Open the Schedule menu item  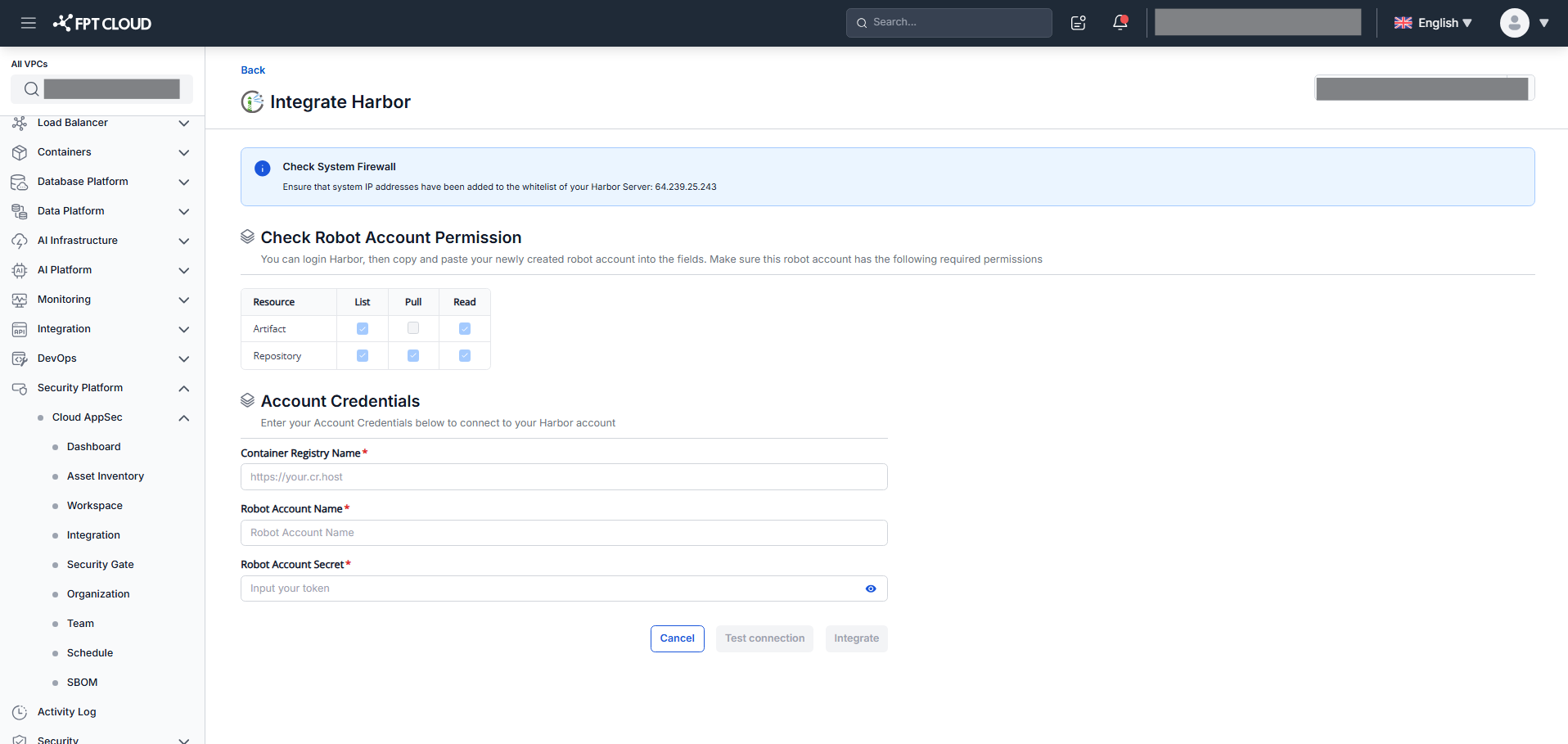[90, 653]
